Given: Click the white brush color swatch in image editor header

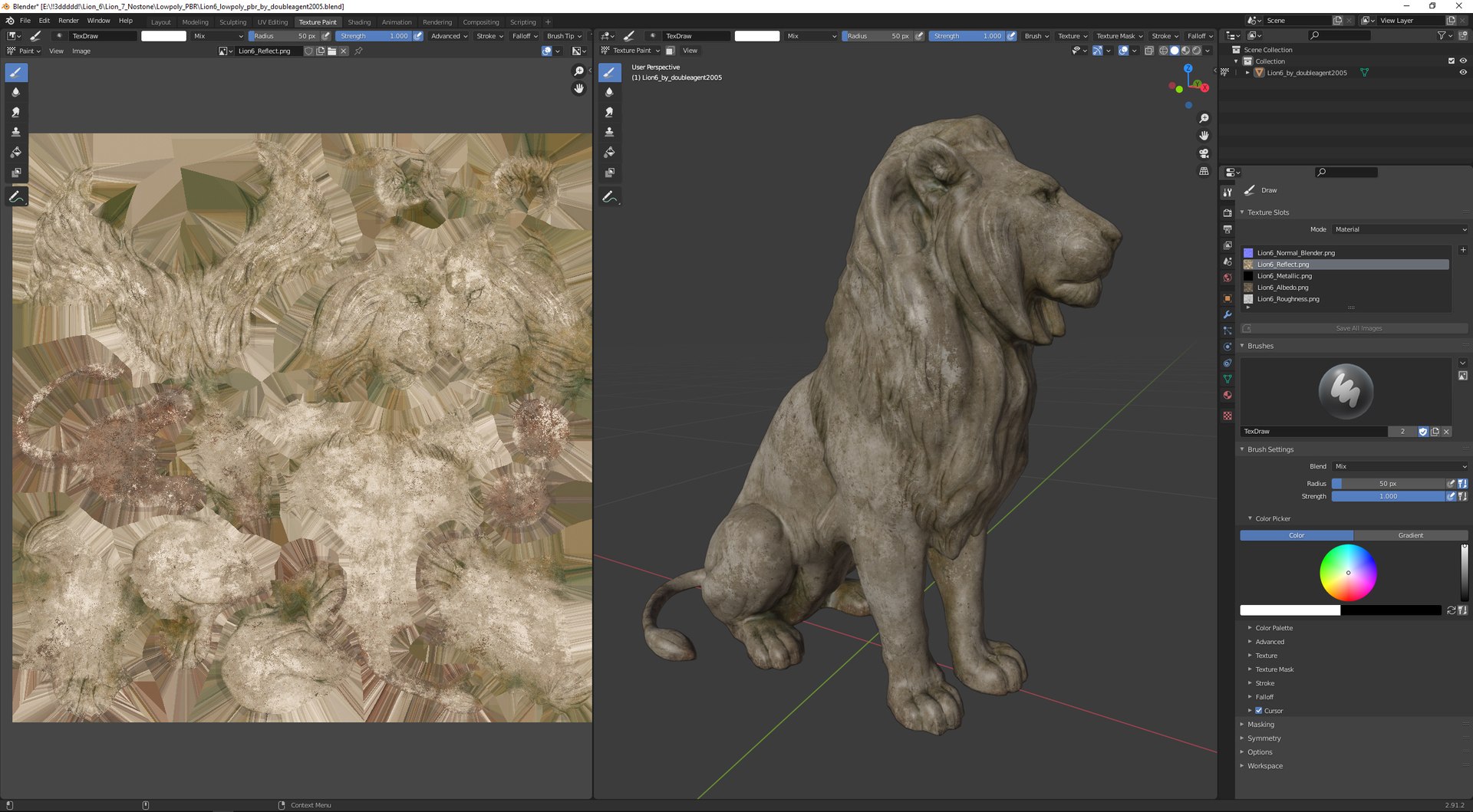Looking at the screenshot, I should point(163,36).
